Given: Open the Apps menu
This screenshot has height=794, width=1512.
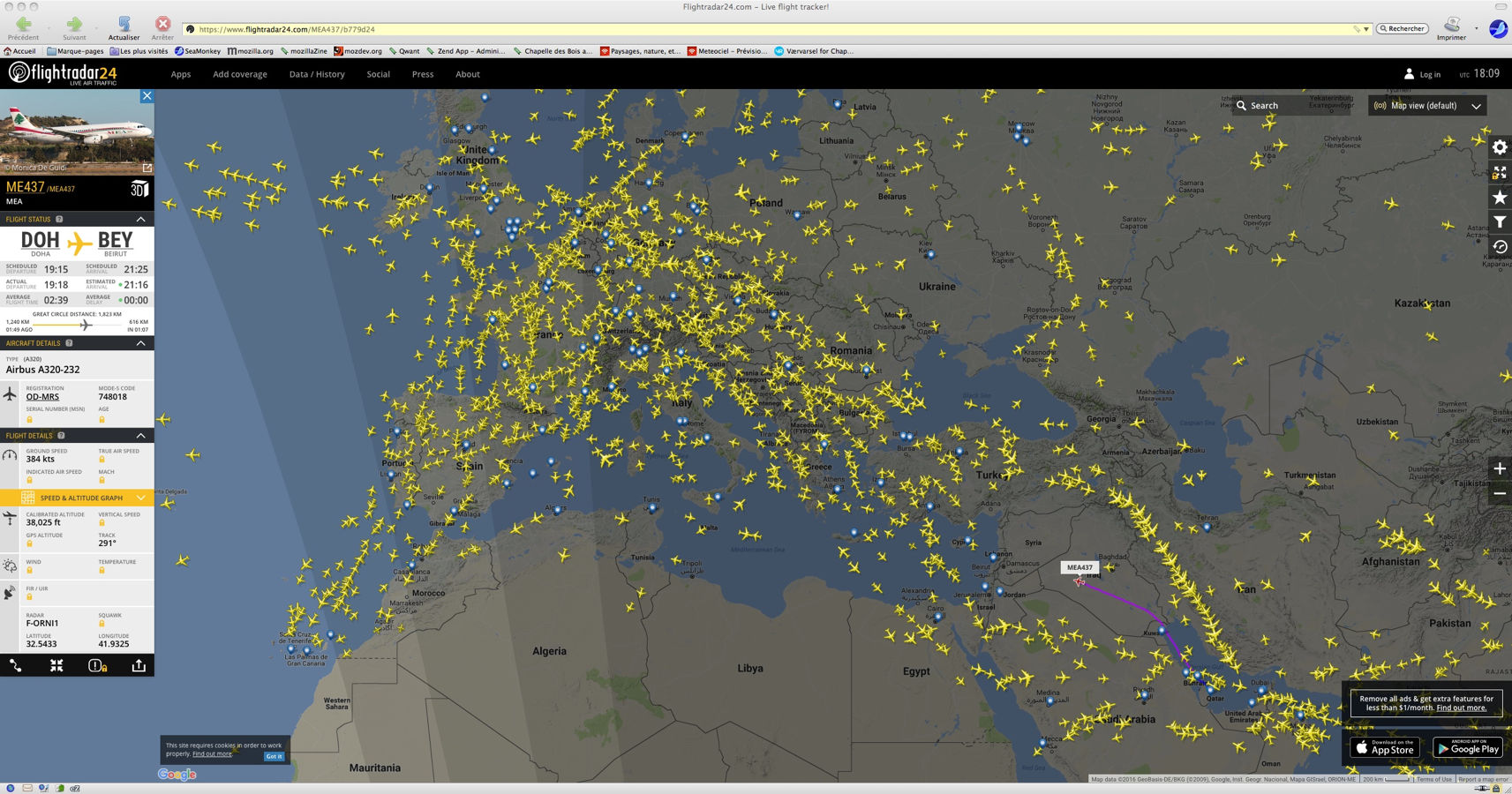Looking at the screenshot, I should (181, 74).
